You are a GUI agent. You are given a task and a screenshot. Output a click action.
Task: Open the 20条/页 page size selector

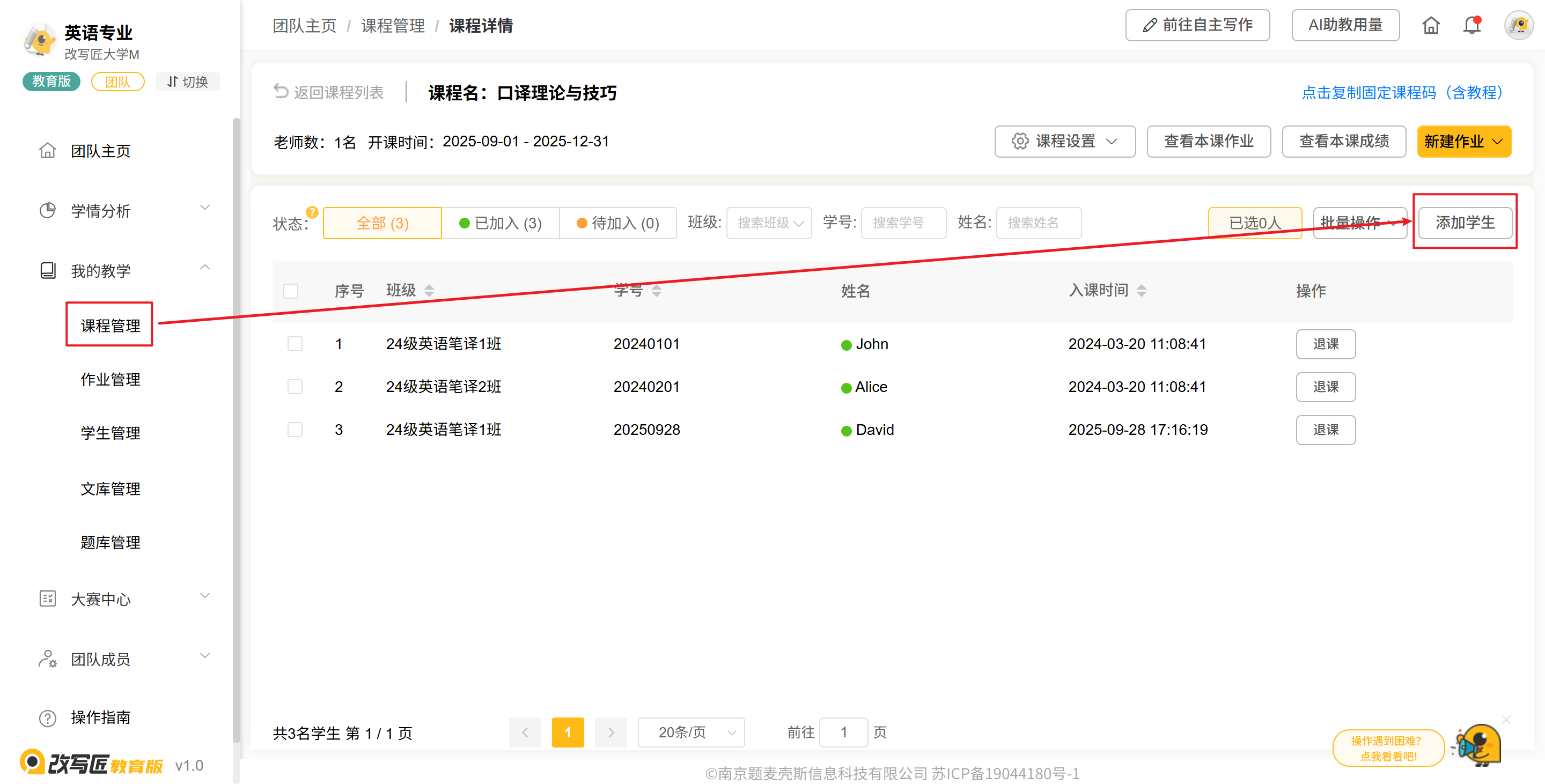(691, 732)
